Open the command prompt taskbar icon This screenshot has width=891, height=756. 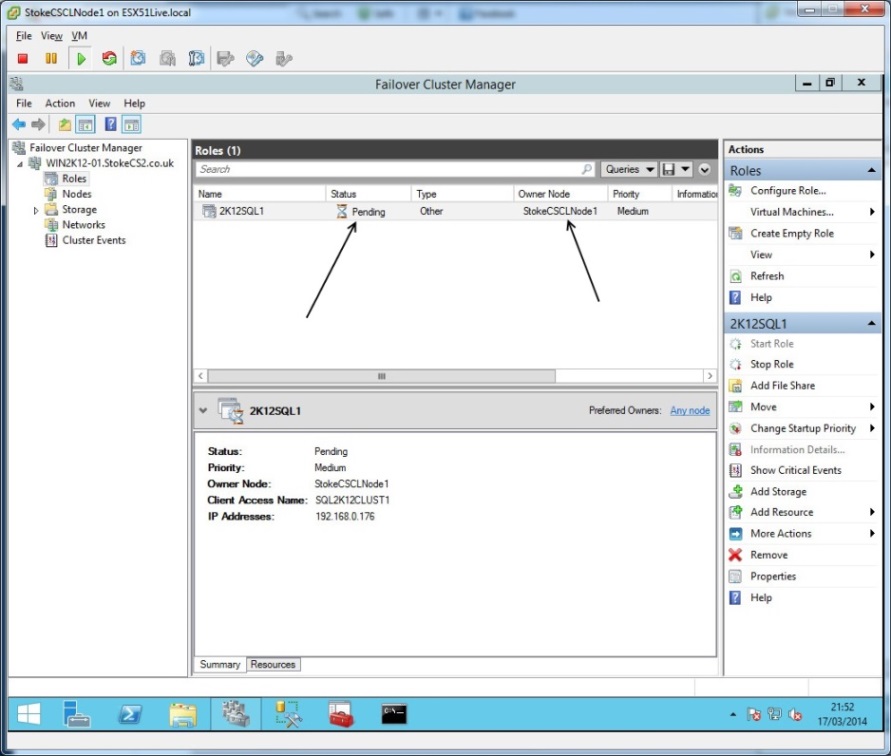(394, 715)
